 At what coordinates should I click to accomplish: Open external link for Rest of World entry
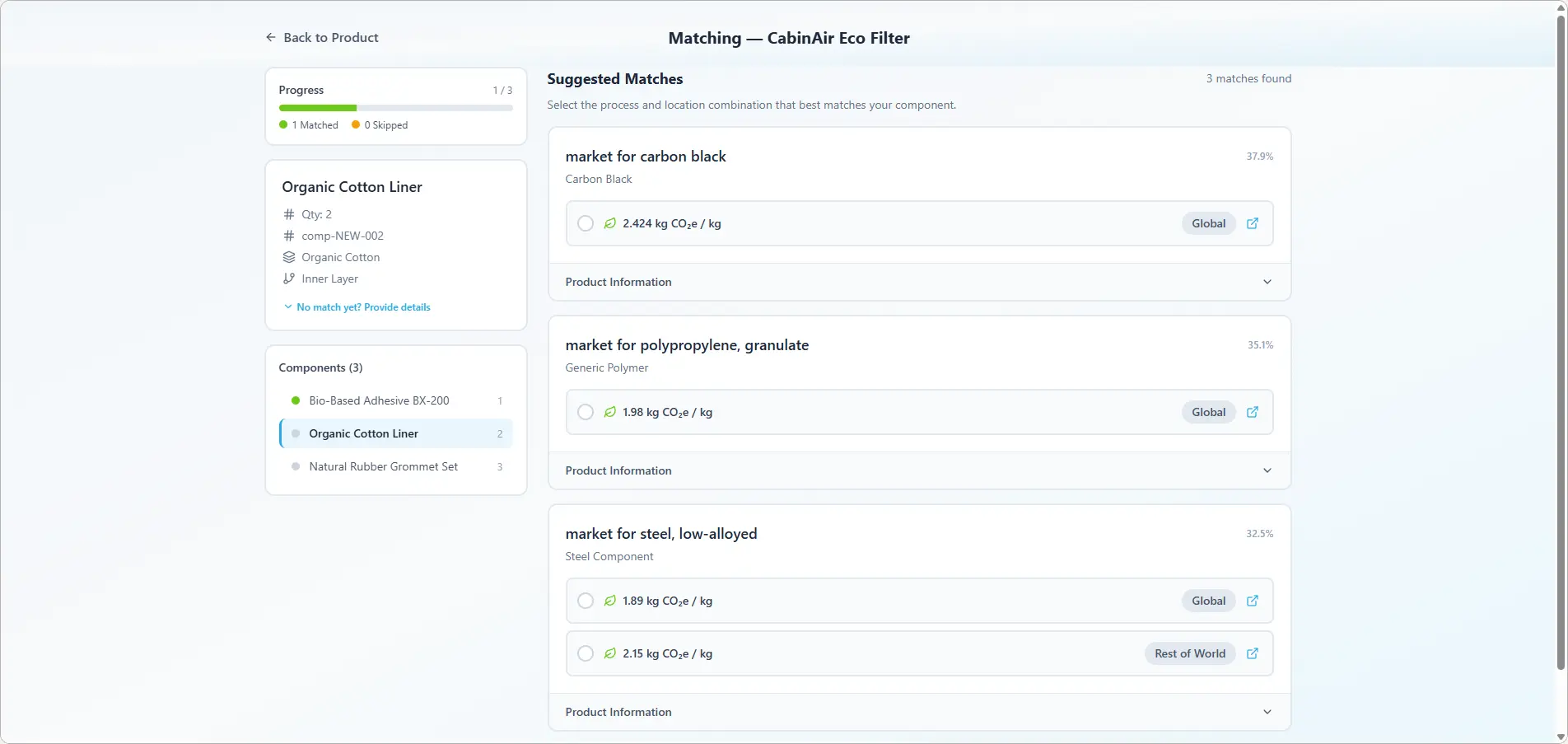click(1252, 653)
